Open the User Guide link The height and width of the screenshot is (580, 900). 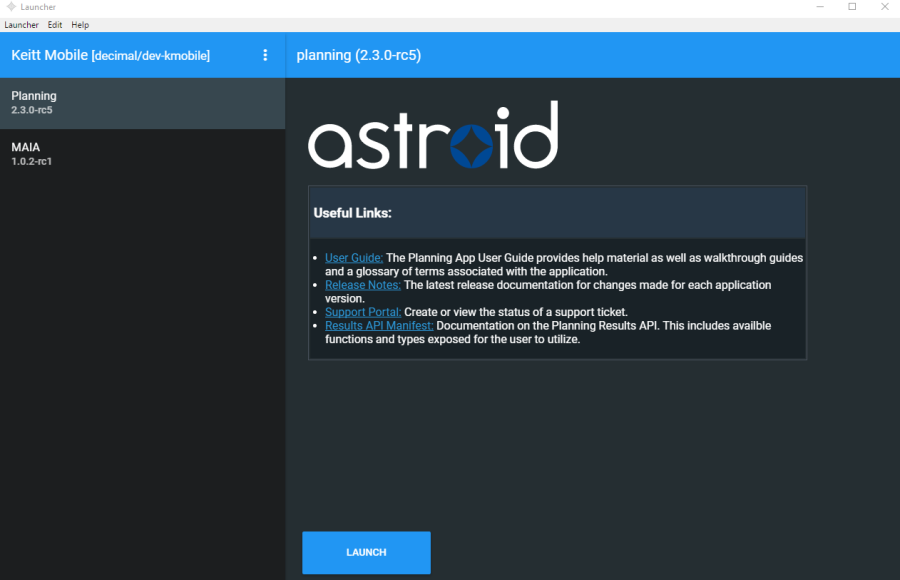point(353,258)
